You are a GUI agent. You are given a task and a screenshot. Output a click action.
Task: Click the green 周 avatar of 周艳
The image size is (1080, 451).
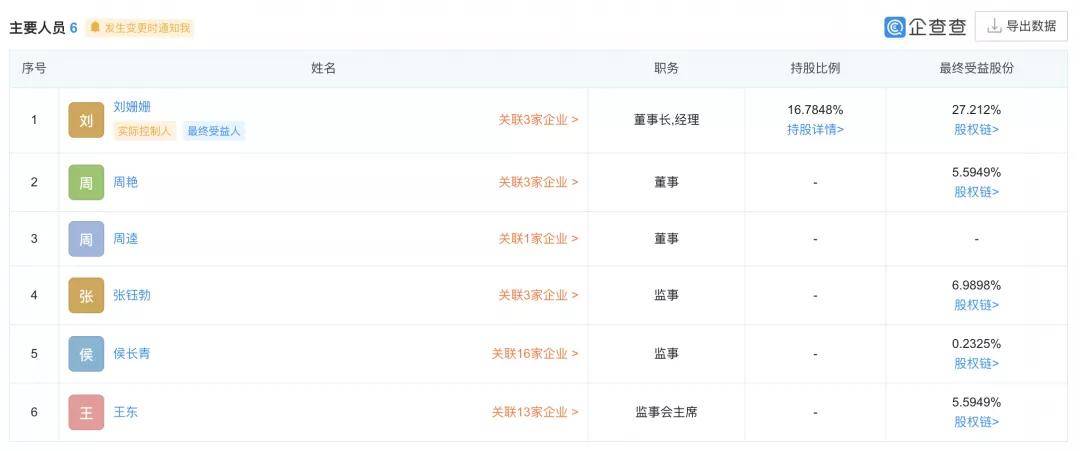click(86, 182)
